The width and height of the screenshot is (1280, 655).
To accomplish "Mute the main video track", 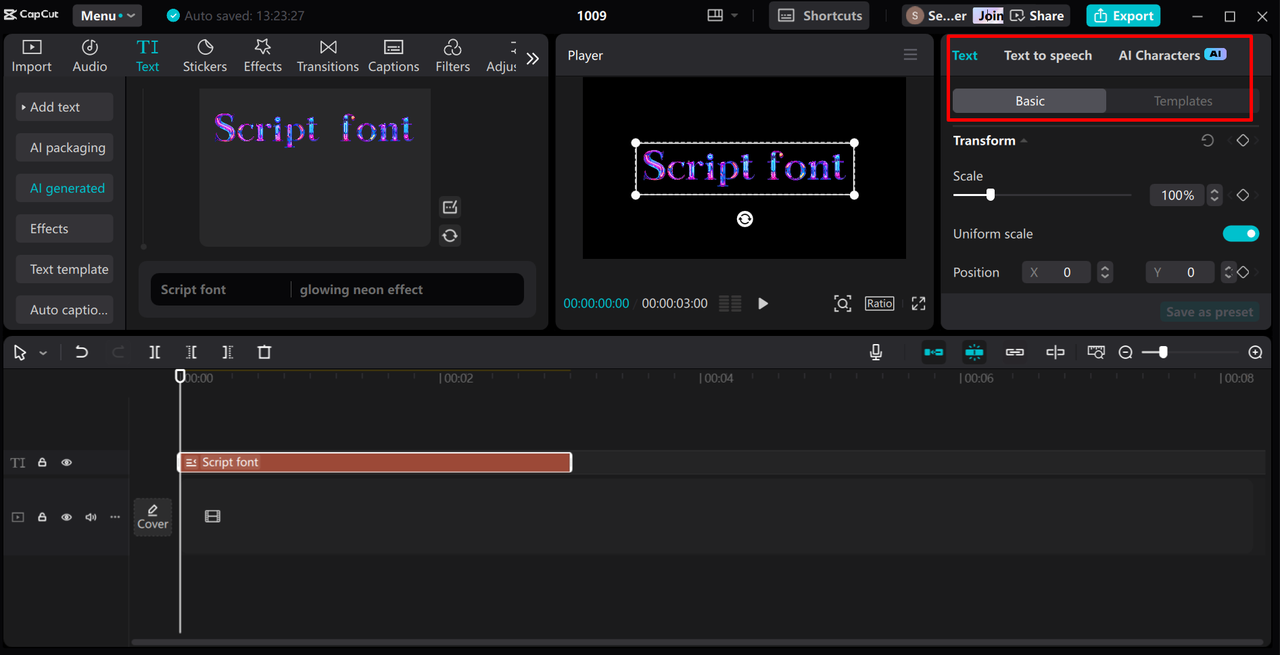I will 91,517.
